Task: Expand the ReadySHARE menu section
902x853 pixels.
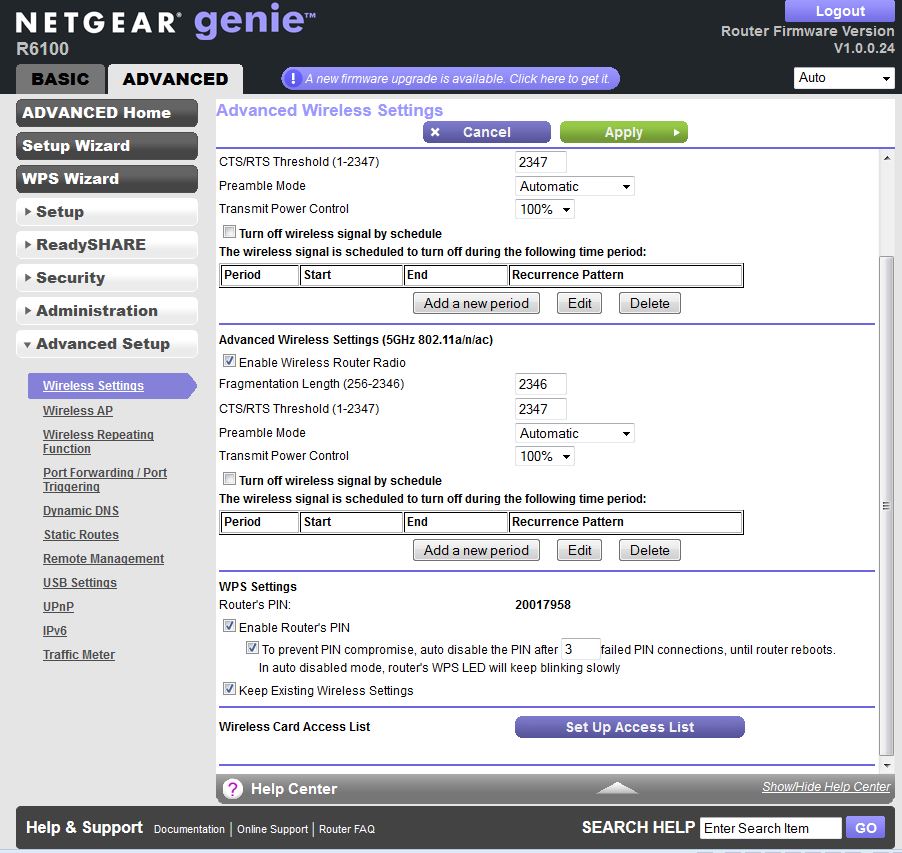Action: (107, 245)
